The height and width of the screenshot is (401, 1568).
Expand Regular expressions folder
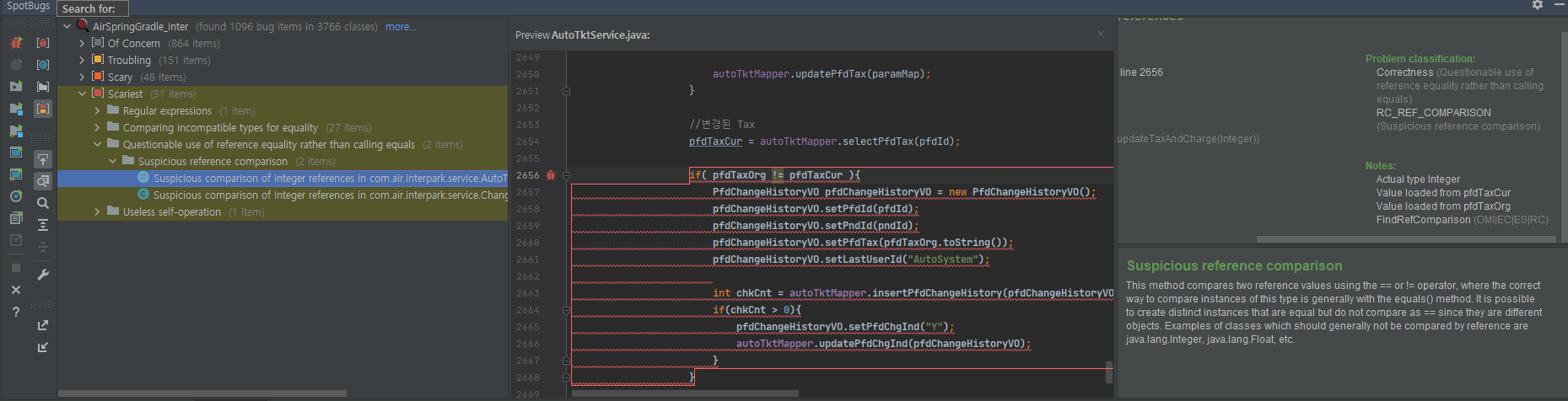coord(97,110)
